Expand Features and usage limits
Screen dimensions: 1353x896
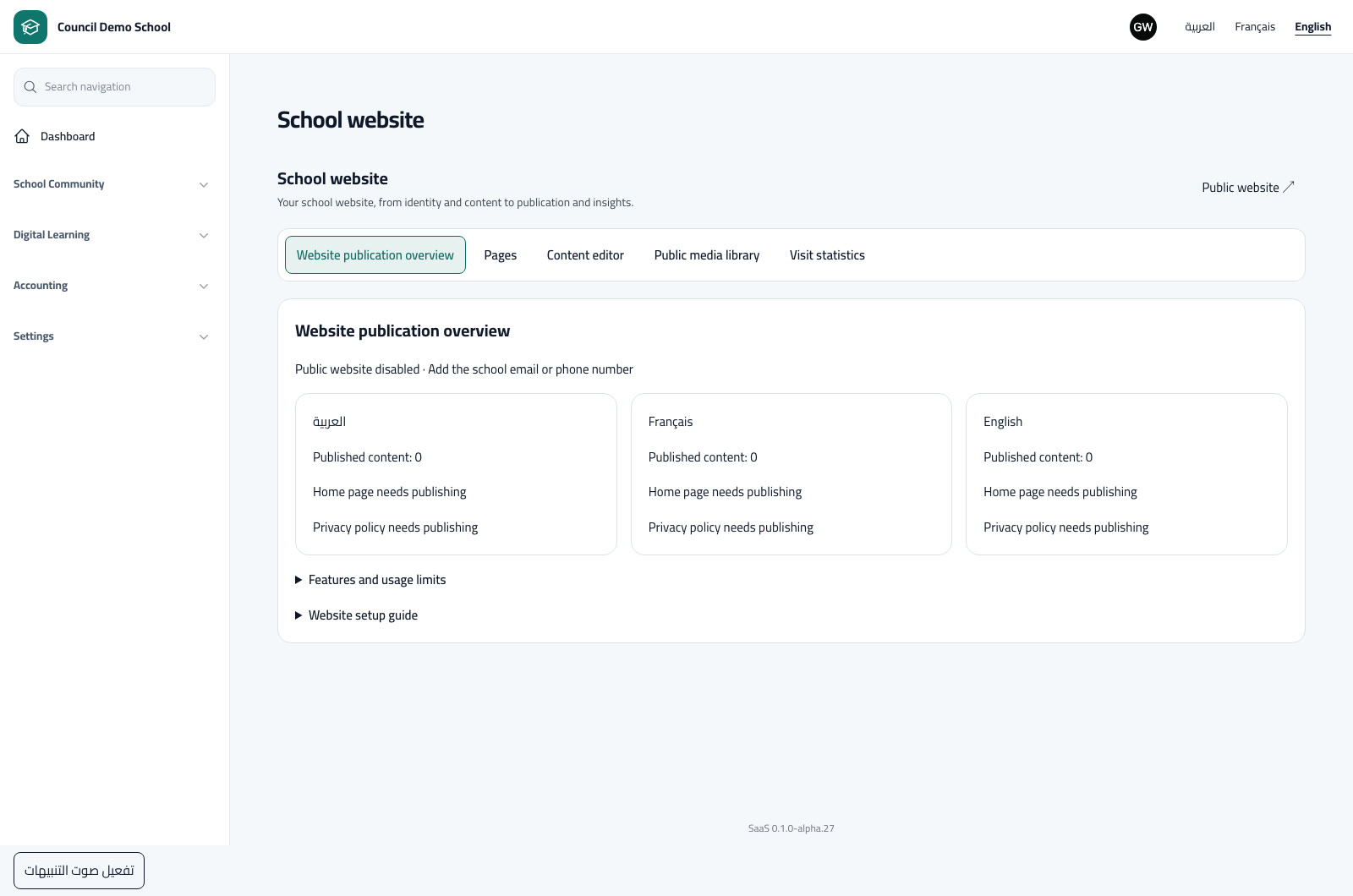(370, 580)
